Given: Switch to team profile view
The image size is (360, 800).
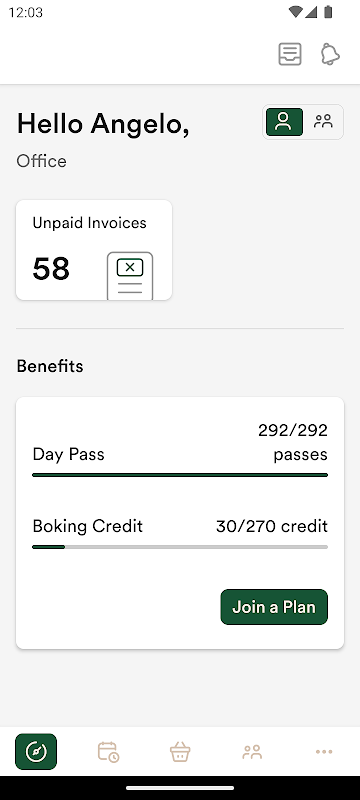Looking at the screenshot, I should pos(323,122).
